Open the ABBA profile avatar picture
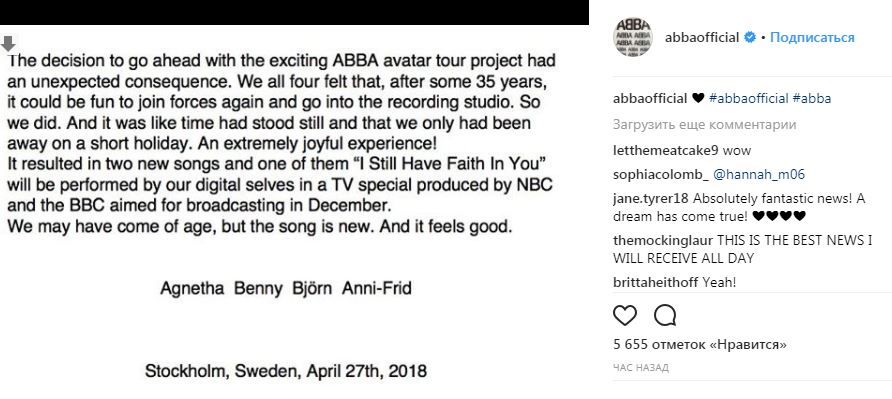The width and height of the screenshot is (892, 399). (633, 37)
